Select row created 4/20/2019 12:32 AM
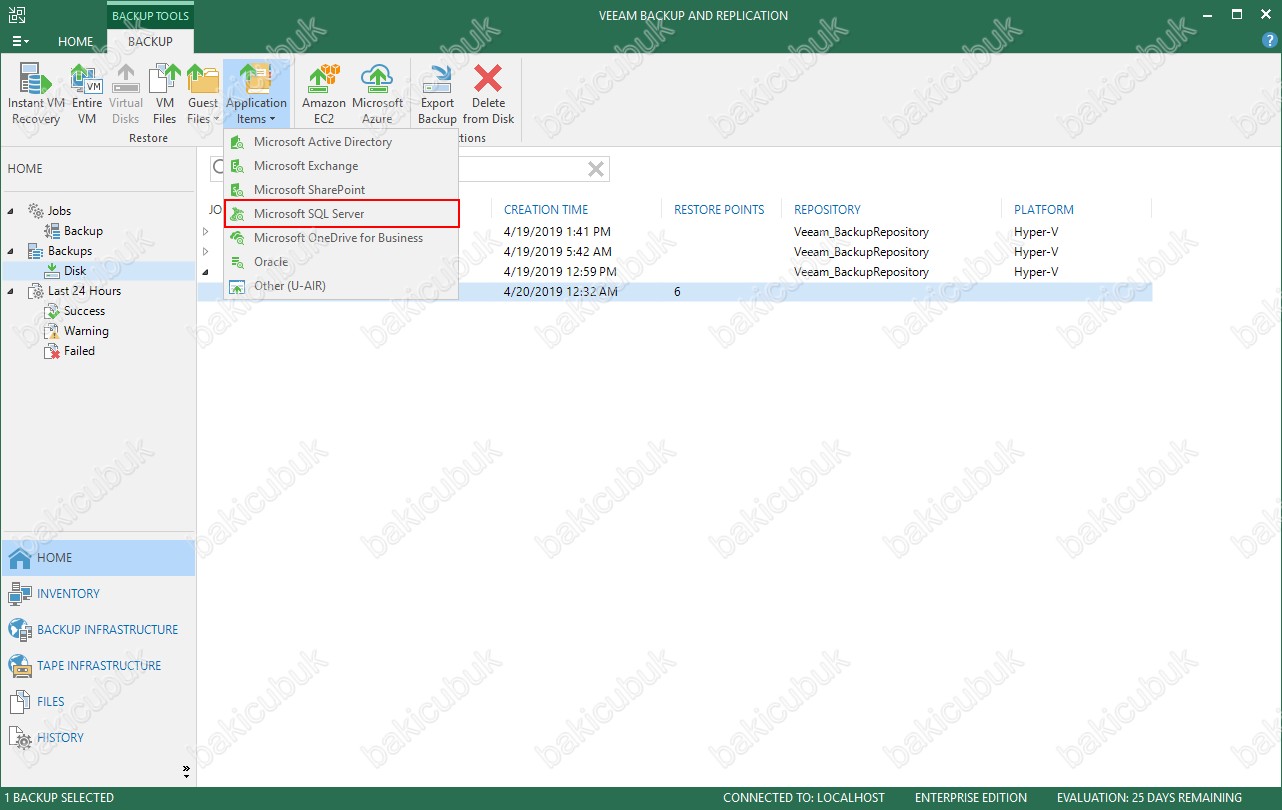1282x810 pixels. (x=674, y=292)
